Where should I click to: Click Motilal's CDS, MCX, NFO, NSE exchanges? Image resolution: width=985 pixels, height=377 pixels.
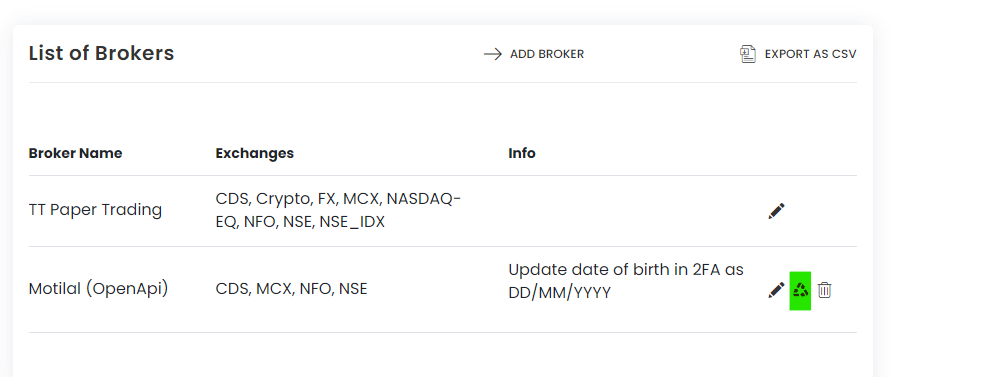(291, 289)
